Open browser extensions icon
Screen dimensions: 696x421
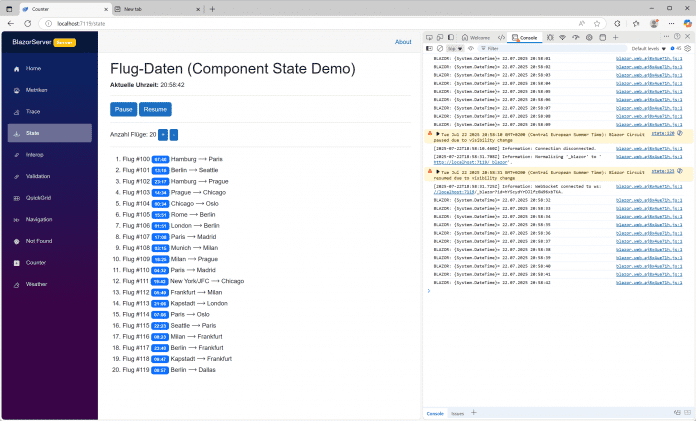pos(617,24)
